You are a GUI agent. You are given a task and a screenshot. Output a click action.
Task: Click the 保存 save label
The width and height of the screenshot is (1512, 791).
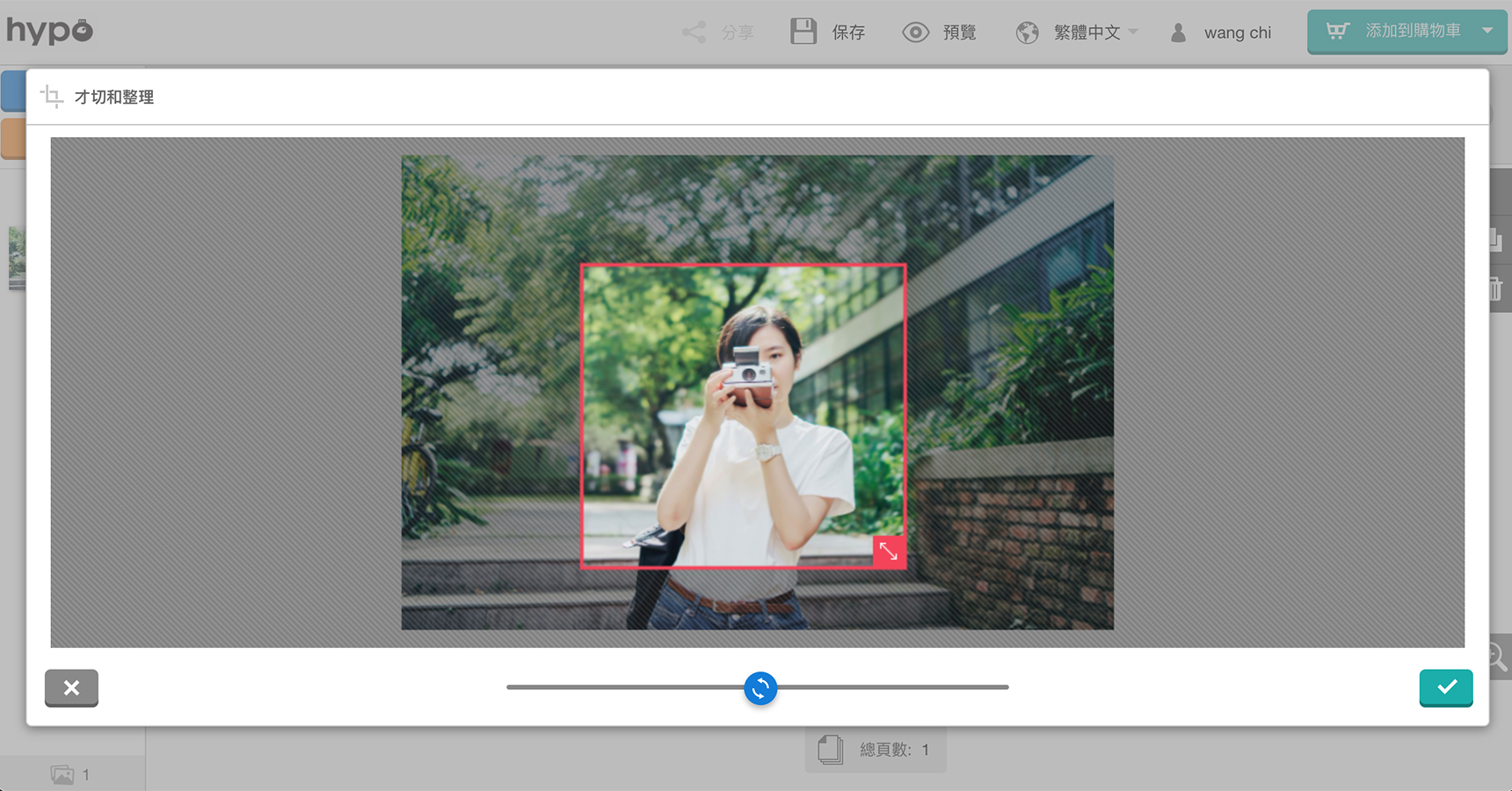(x=848, y=33)
